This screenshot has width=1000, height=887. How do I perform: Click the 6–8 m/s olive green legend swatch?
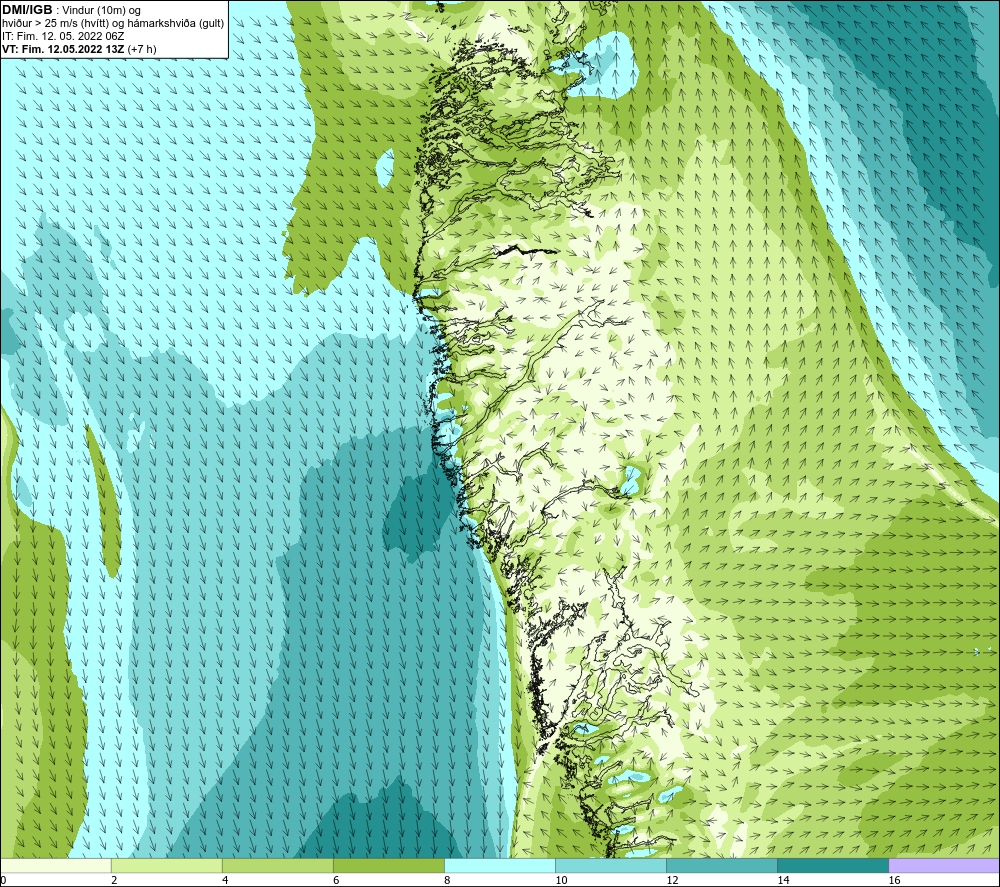[x=389, y=866]
